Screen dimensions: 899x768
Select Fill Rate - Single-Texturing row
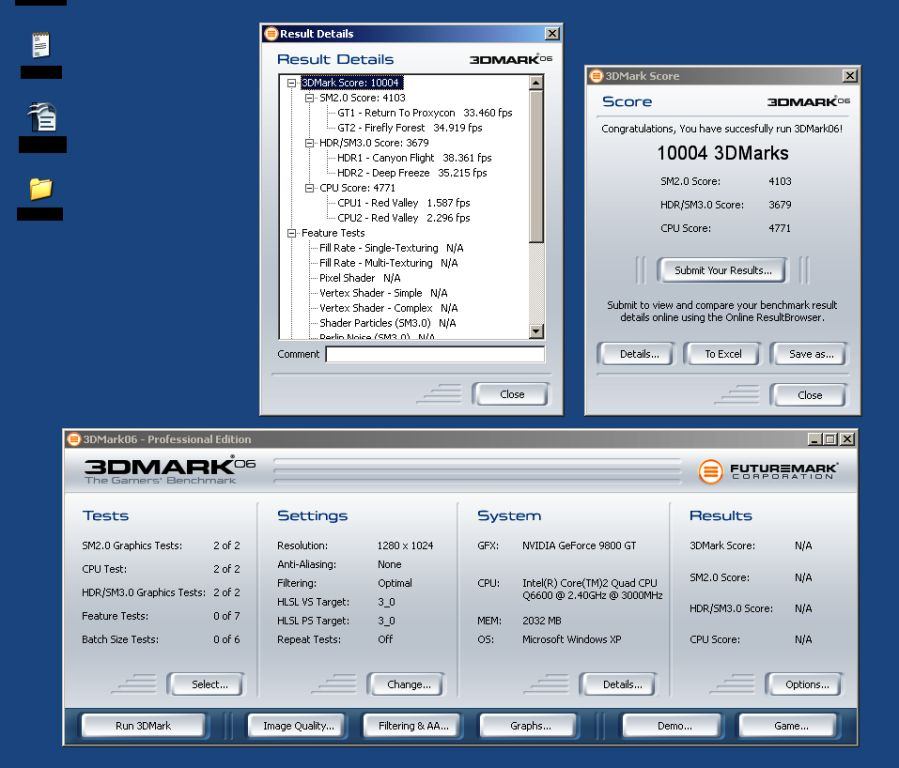coord(391,248)
